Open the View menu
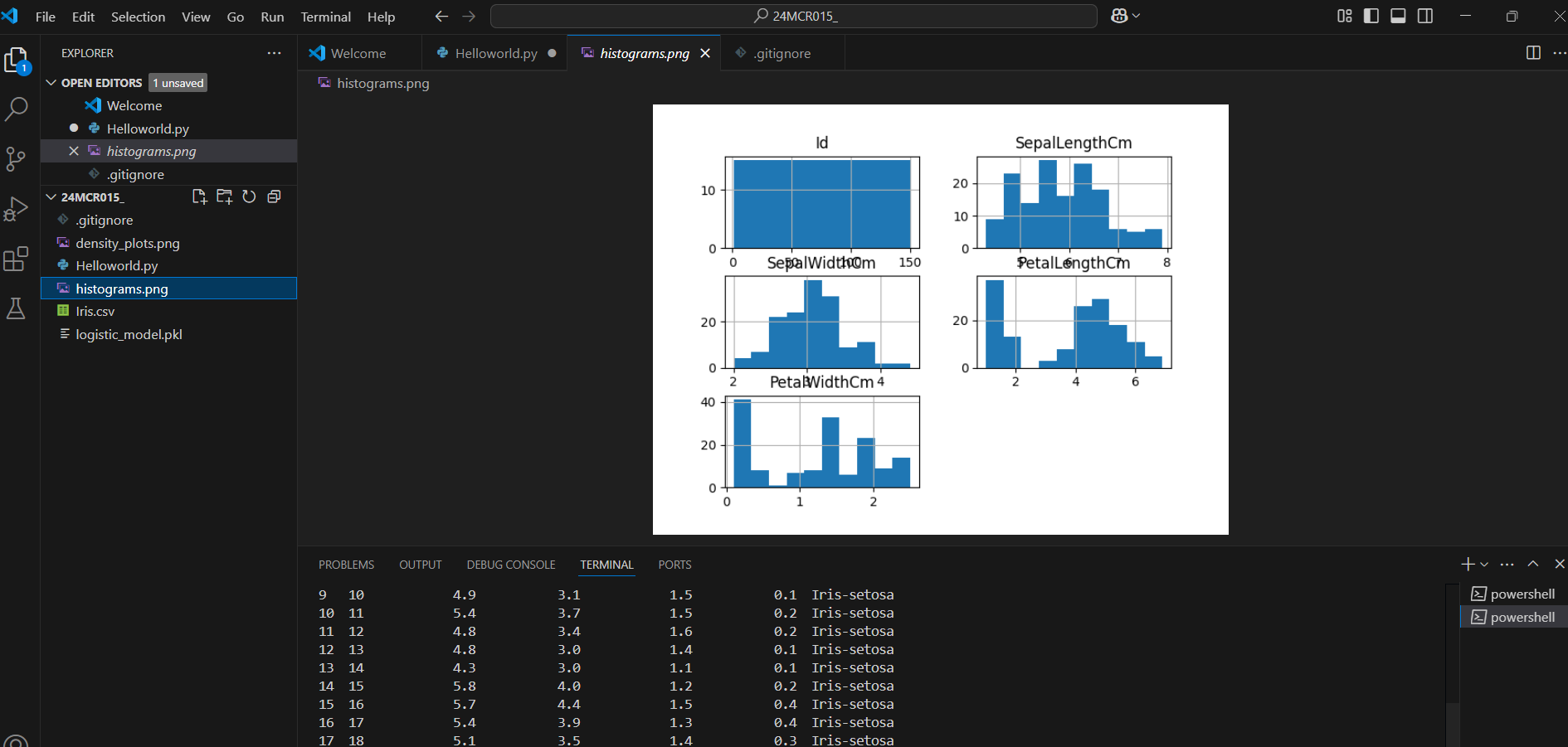 point(196,17)
